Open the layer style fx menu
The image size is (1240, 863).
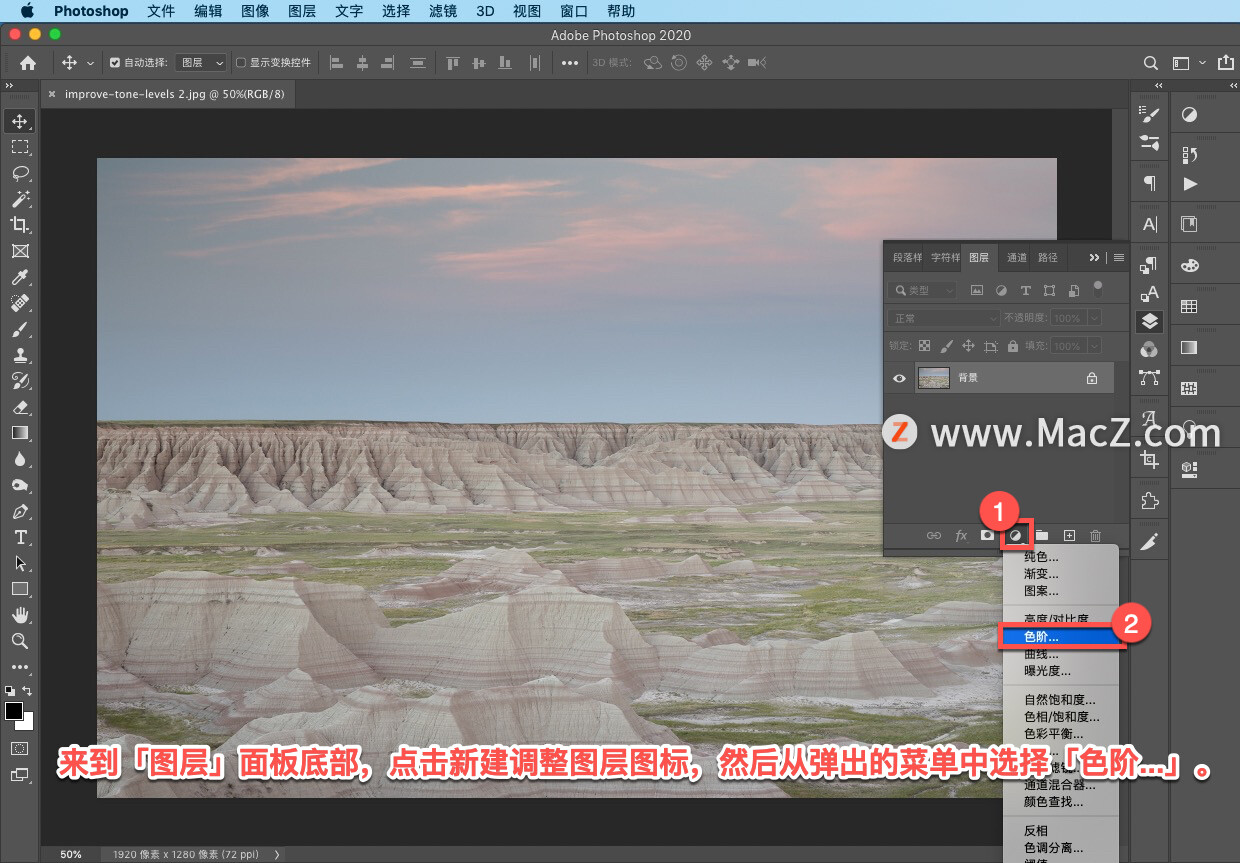(961, 536)
